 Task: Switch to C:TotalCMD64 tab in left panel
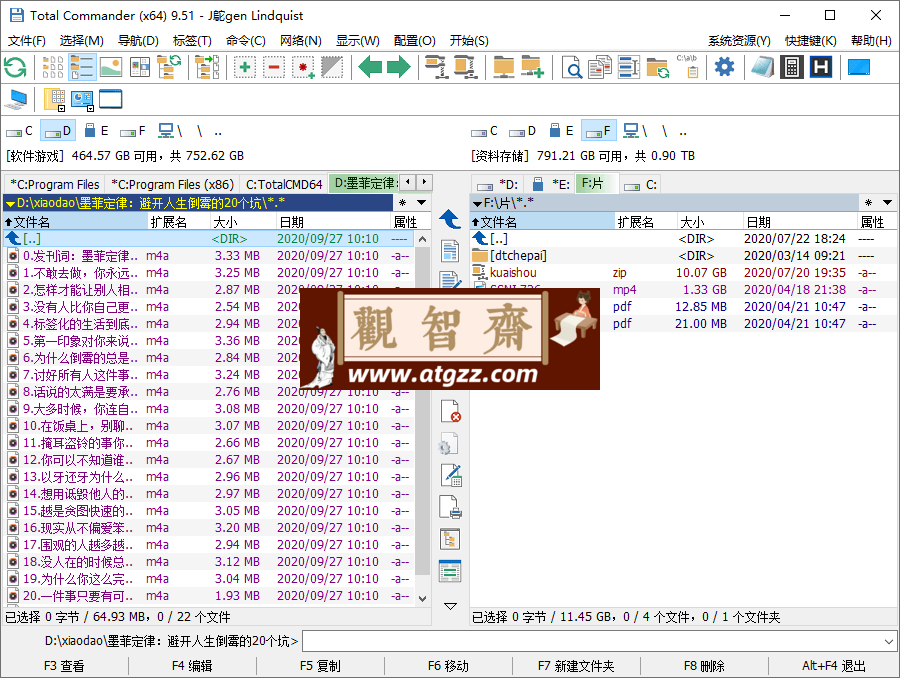pyautogui.click(x=284, y=184)
